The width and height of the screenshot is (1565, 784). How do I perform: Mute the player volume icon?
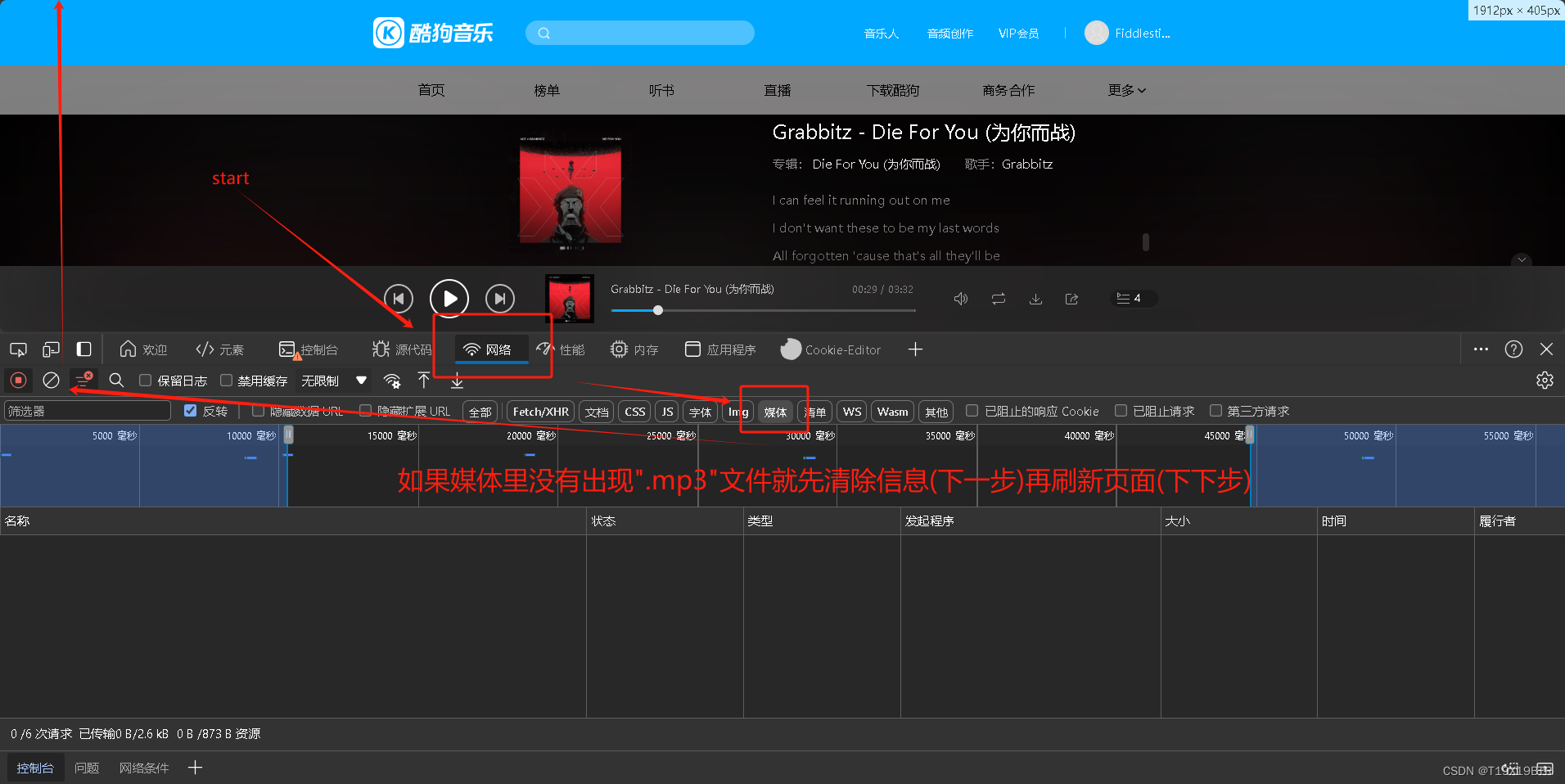pyautogui.click(x=961, y=299)
